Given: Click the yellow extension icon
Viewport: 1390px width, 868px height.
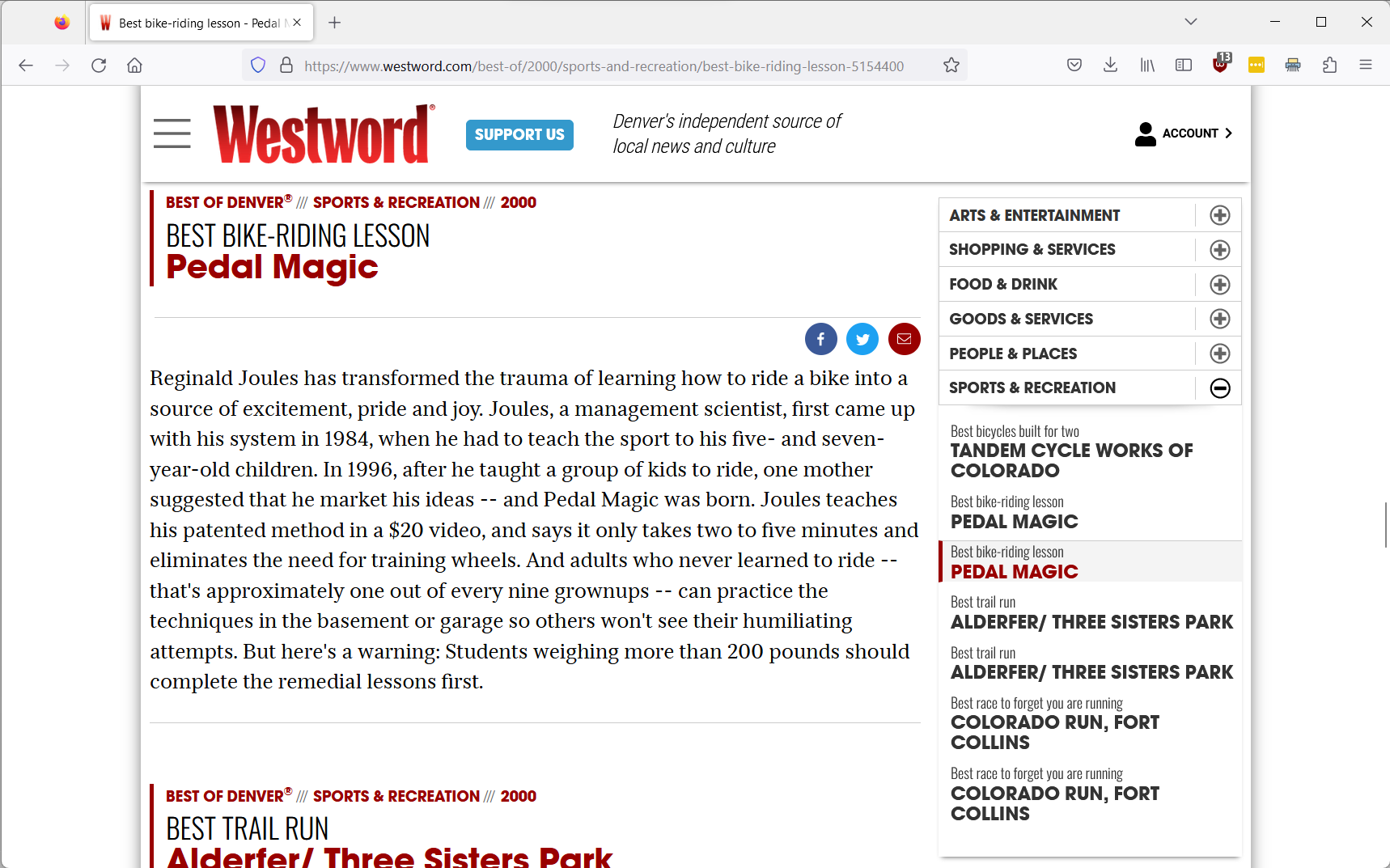Looking at the screenshot, I should click(x=1257, y=66).
